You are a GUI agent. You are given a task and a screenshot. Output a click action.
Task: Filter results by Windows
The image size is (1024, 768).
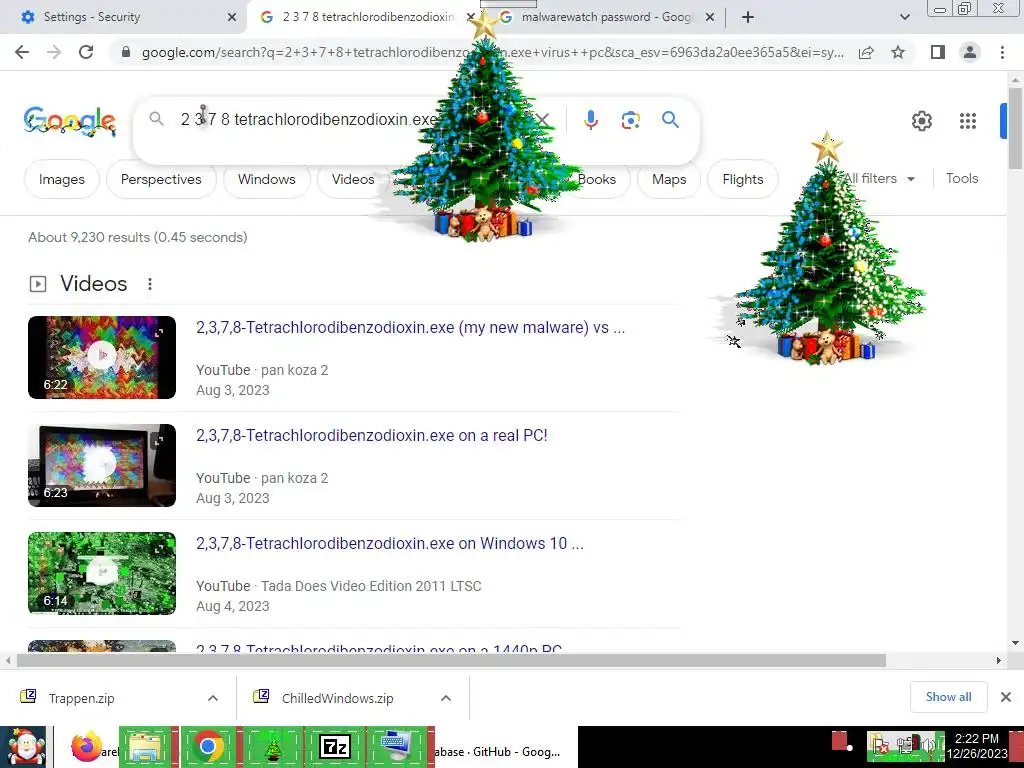[266, 179]
